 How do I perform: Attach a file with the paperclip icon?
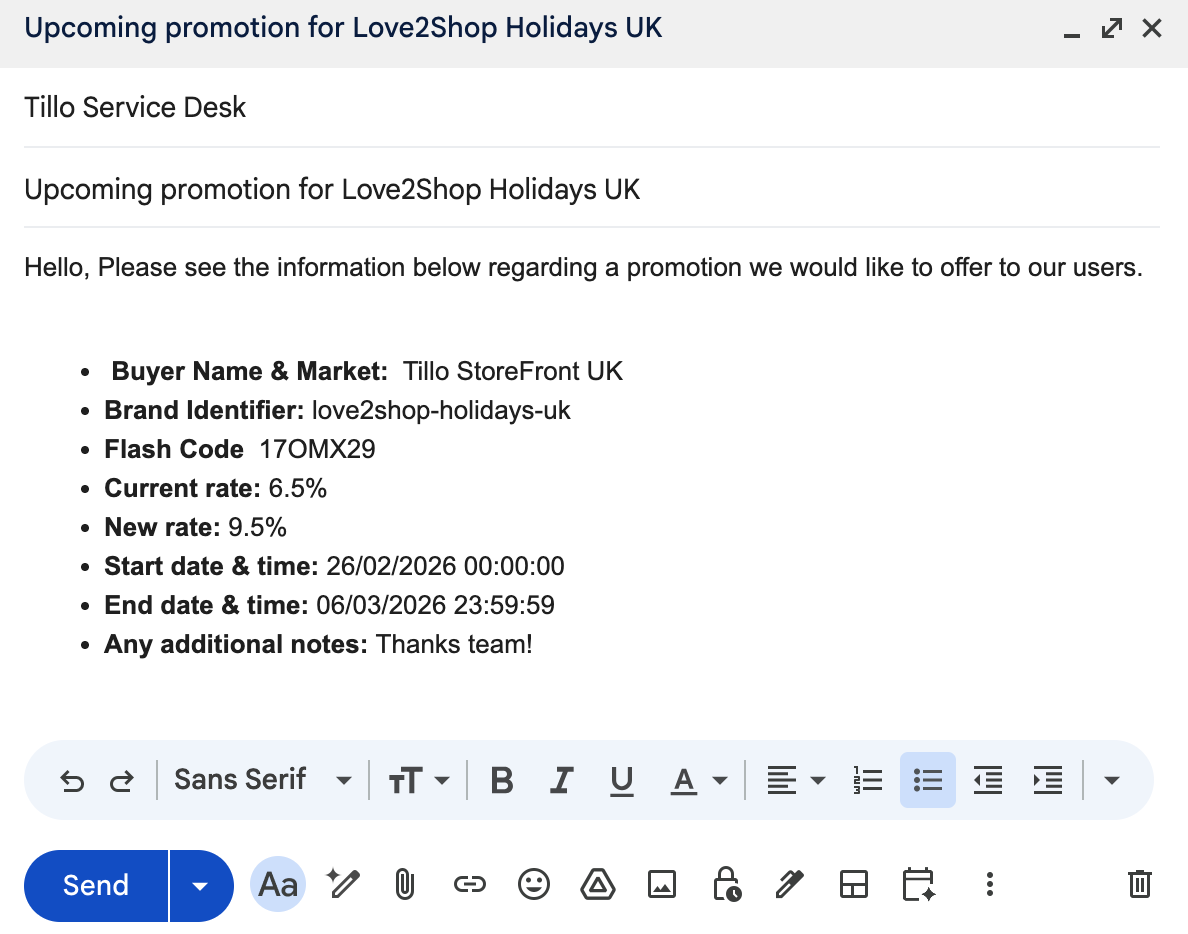click(404, 885)
